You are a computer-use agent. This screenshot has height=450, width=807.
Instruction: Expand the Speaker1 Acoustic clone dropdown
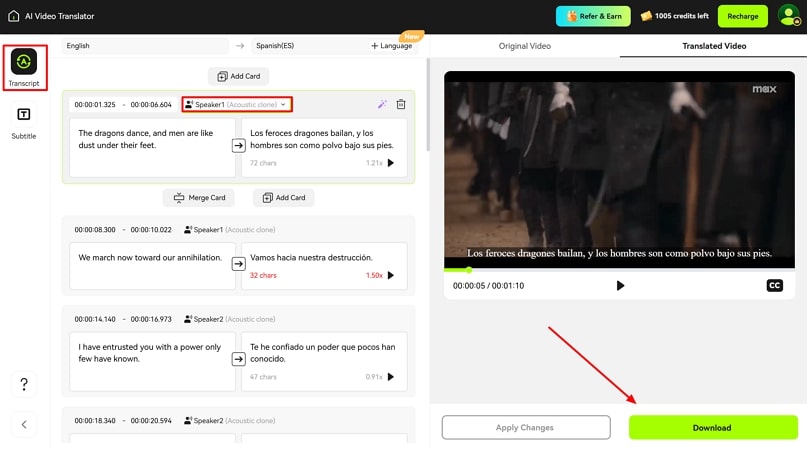point(237,104)
